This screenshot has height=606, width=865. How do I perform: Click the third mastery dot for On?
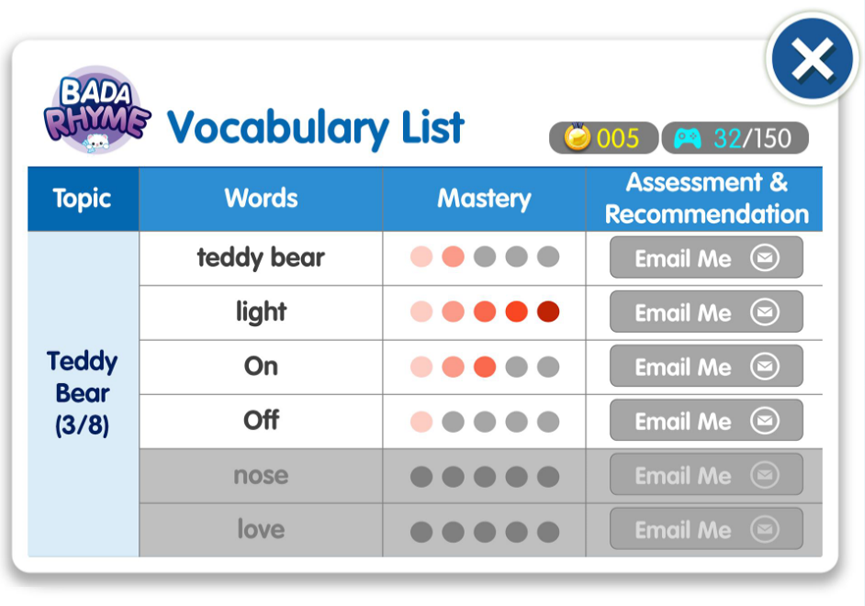click(485, 367)
